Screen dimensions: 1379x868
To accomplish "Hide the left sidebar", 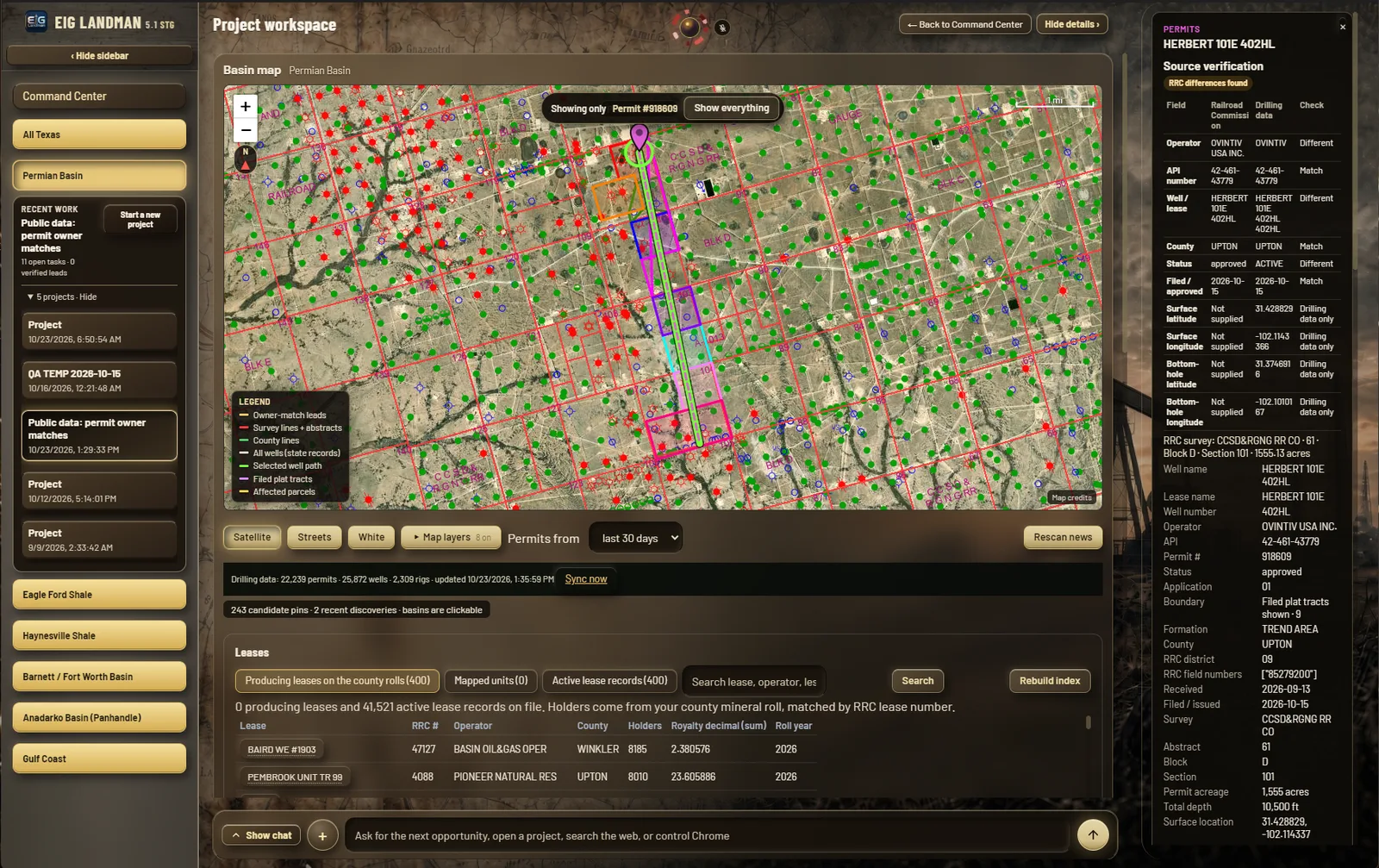I will [99, 55].
